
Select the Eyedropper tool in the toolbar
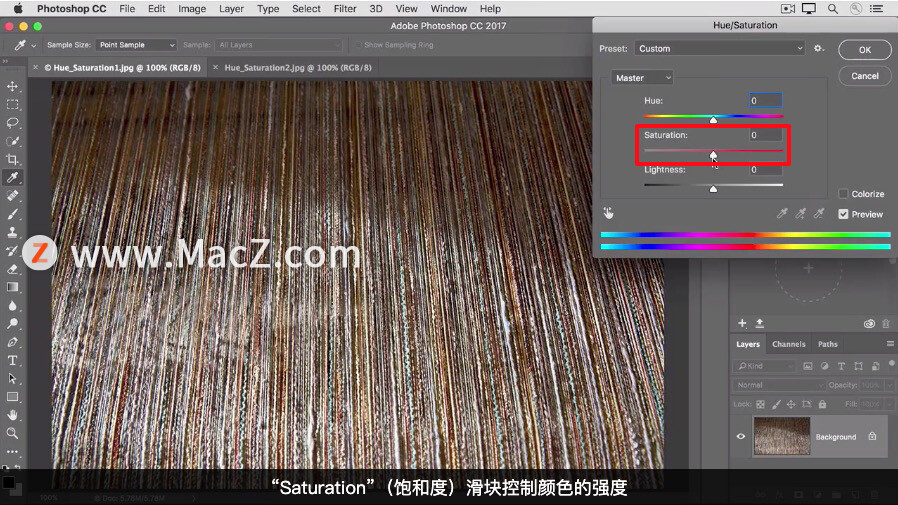12,177
